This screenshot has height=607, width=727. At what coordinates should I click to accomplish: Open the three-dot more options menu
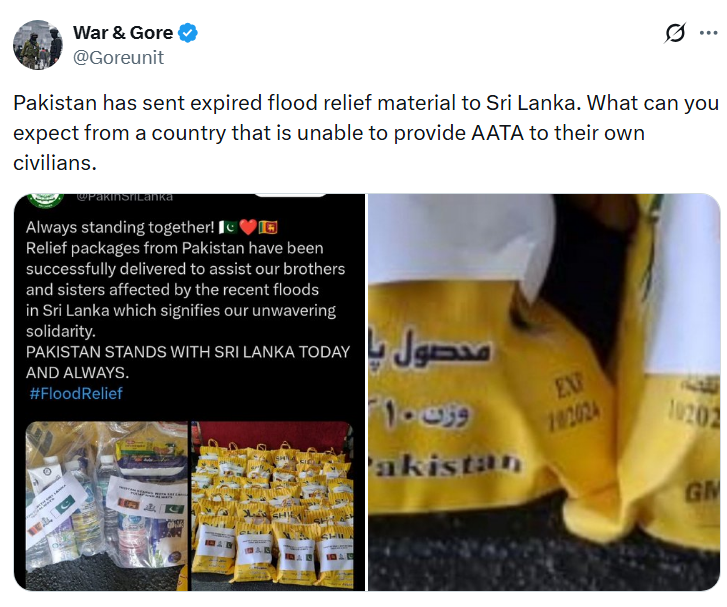[708, 33]
